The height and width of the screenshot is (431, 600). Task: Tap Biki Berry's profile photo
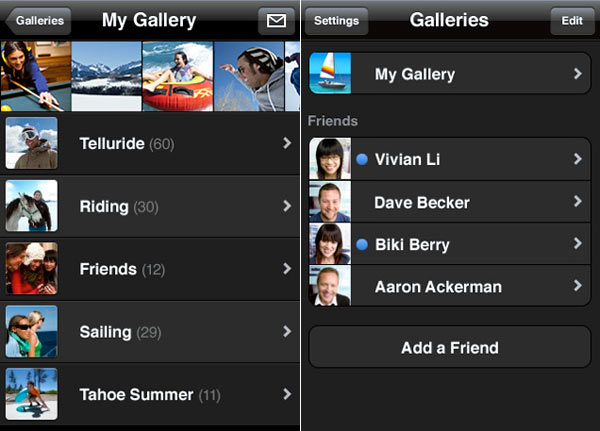pos(330,244)
